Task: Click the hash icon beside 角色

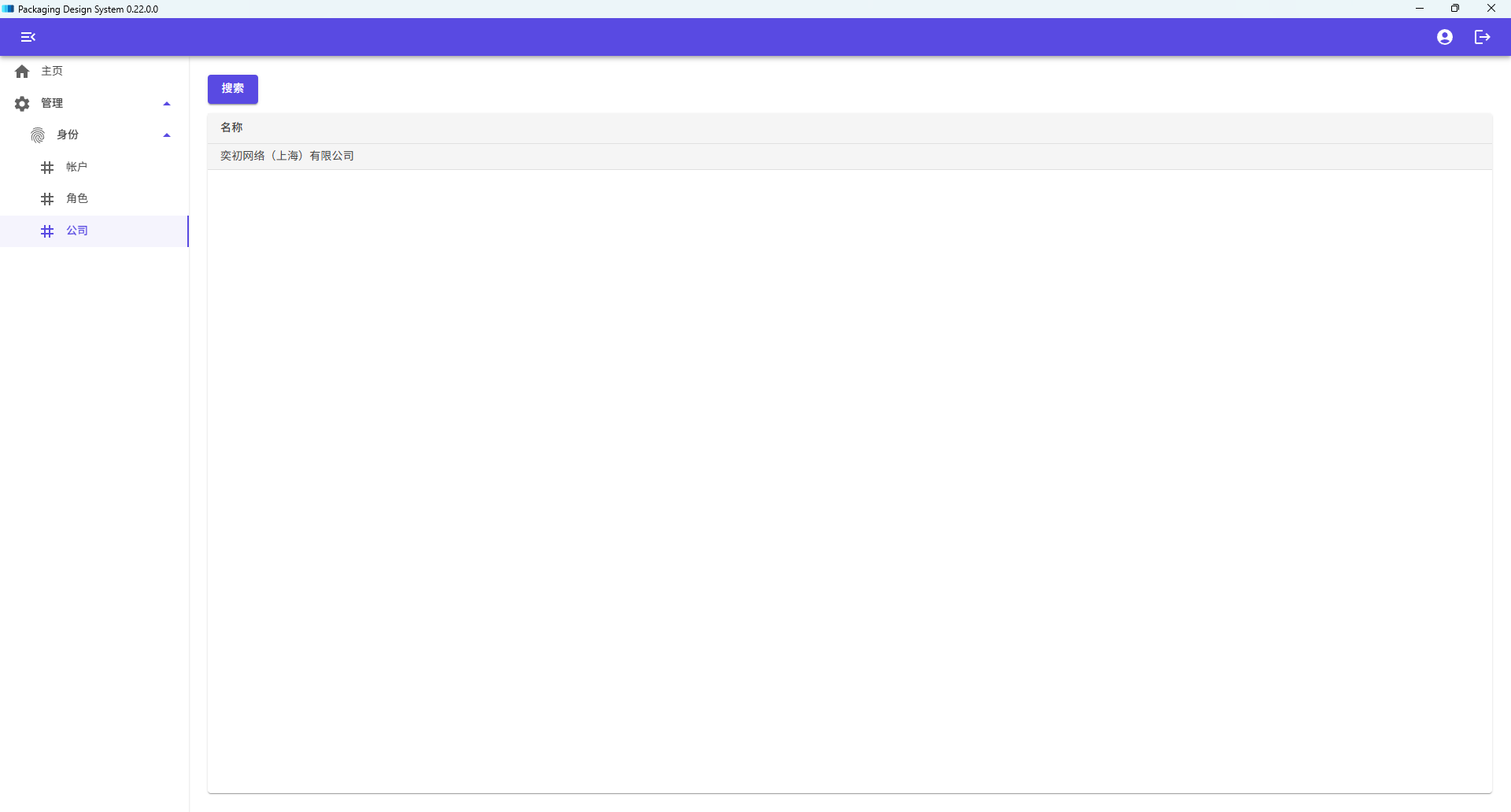Action: coord(47,199)
